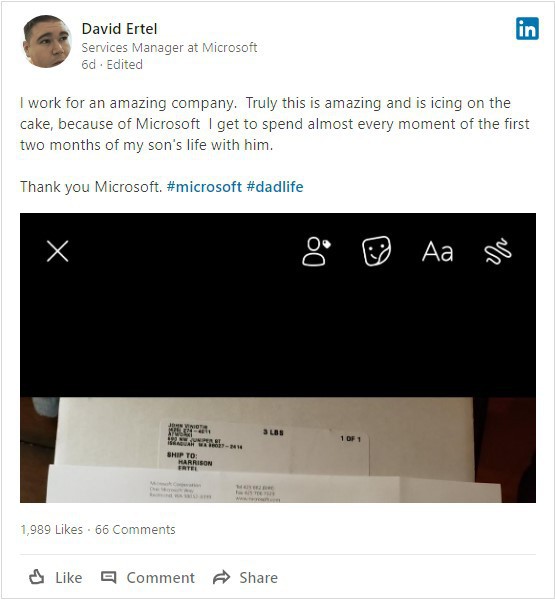Viewport: 555px width, 600px height.
Task: Follow the #dadlife hashtag
Action: click(x=275, y=187)
